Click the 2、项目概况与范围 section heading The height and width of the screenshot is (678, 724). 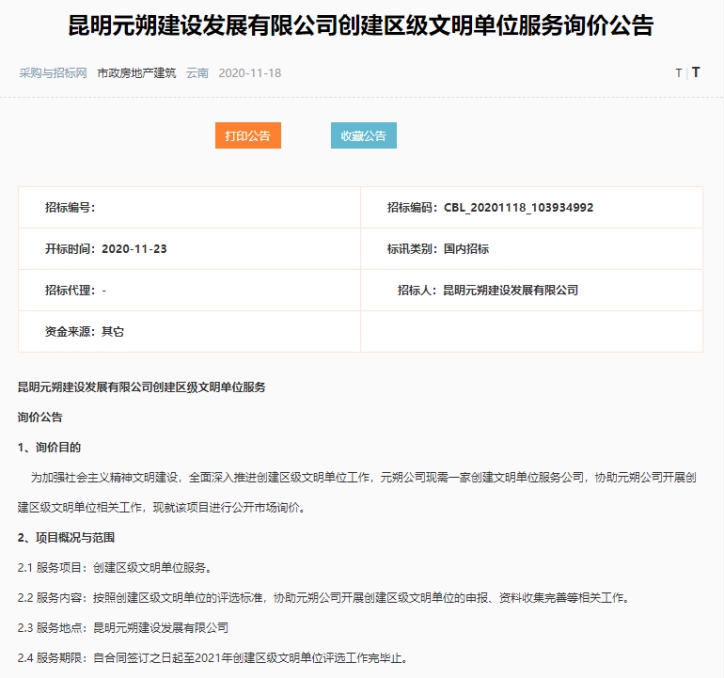click(x=67, y=537)
